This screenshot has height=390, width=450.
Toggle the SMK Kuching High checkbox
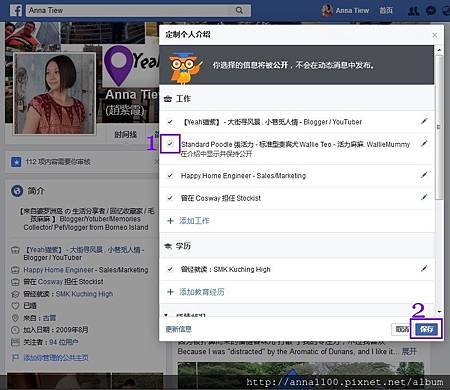tap(170, 269)
